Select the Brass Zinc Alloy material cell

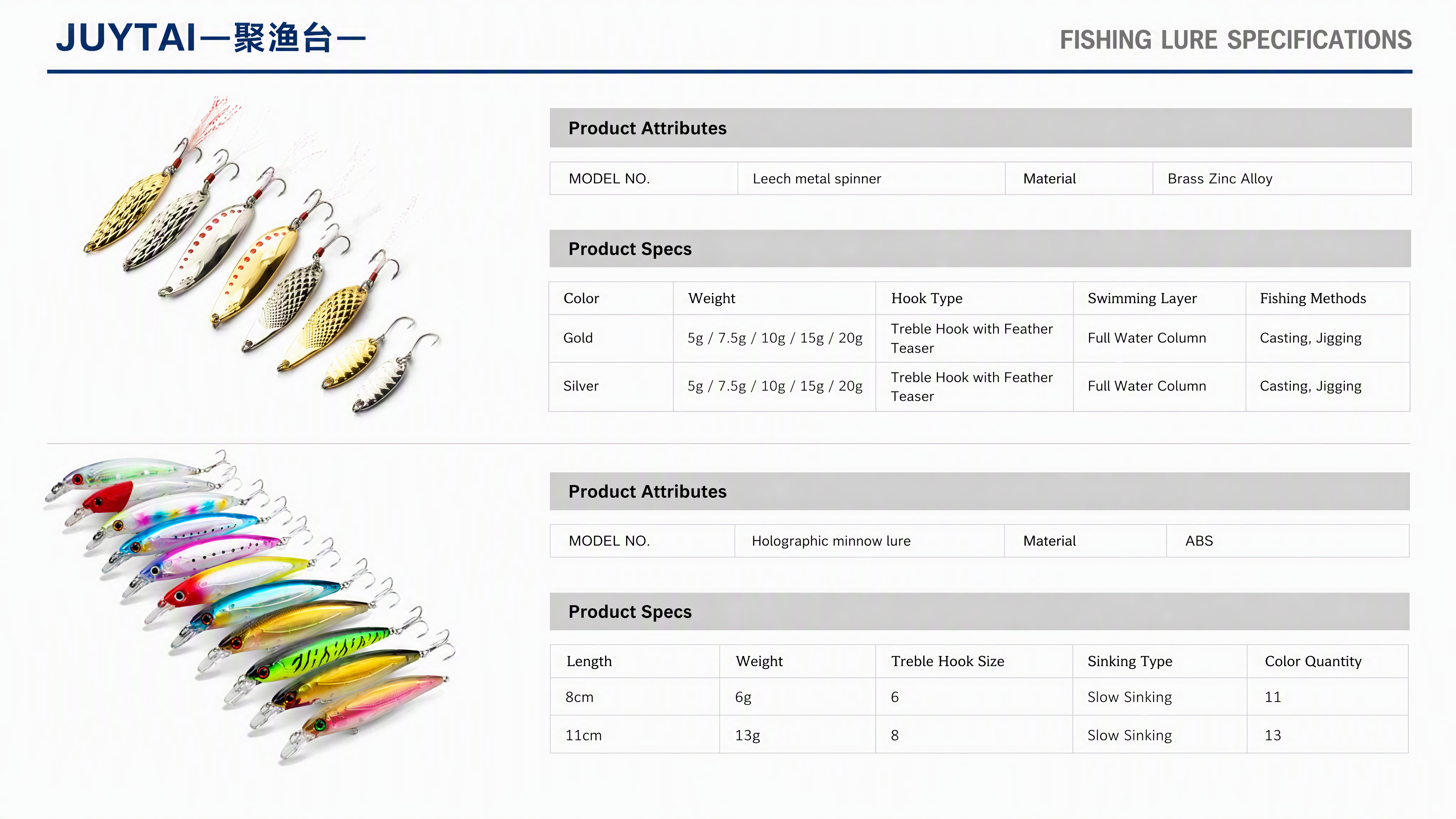pos(1282,179)
